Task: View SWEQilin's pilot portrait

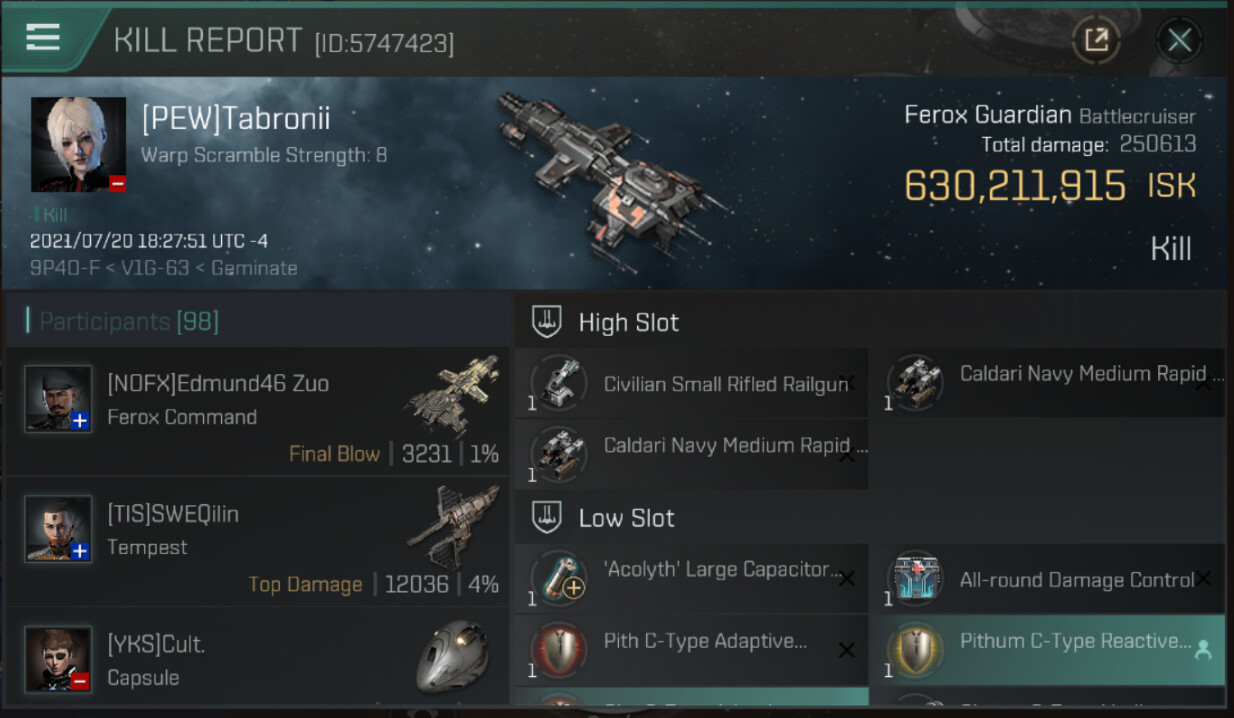Action: pyautogui.click(x=58, y=529)
